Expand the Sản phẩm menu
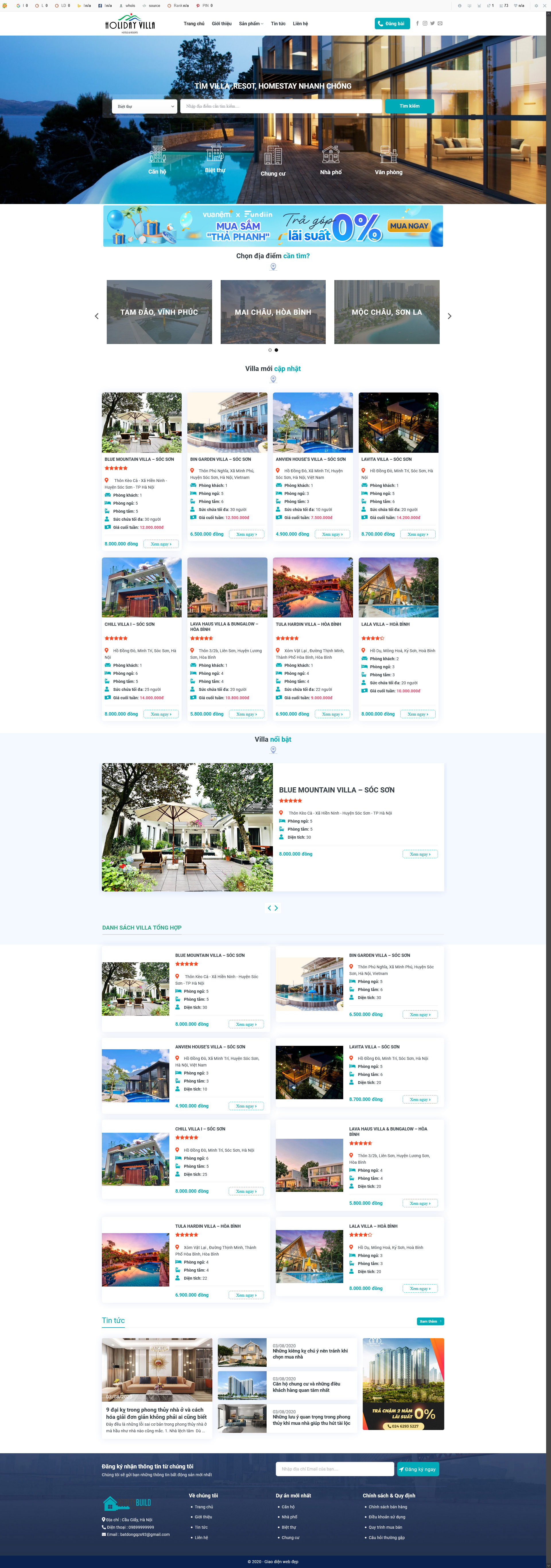Image resolution: width=551 pixels, height=1568 pixels. (251, 24)
